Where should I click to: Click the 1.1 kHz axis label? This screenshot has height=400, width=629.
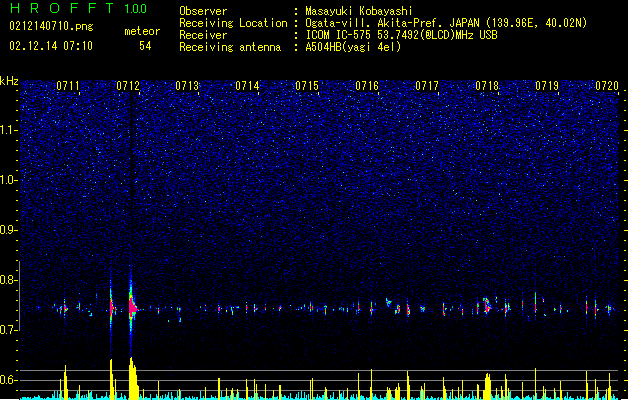click(x=9, y=130)
